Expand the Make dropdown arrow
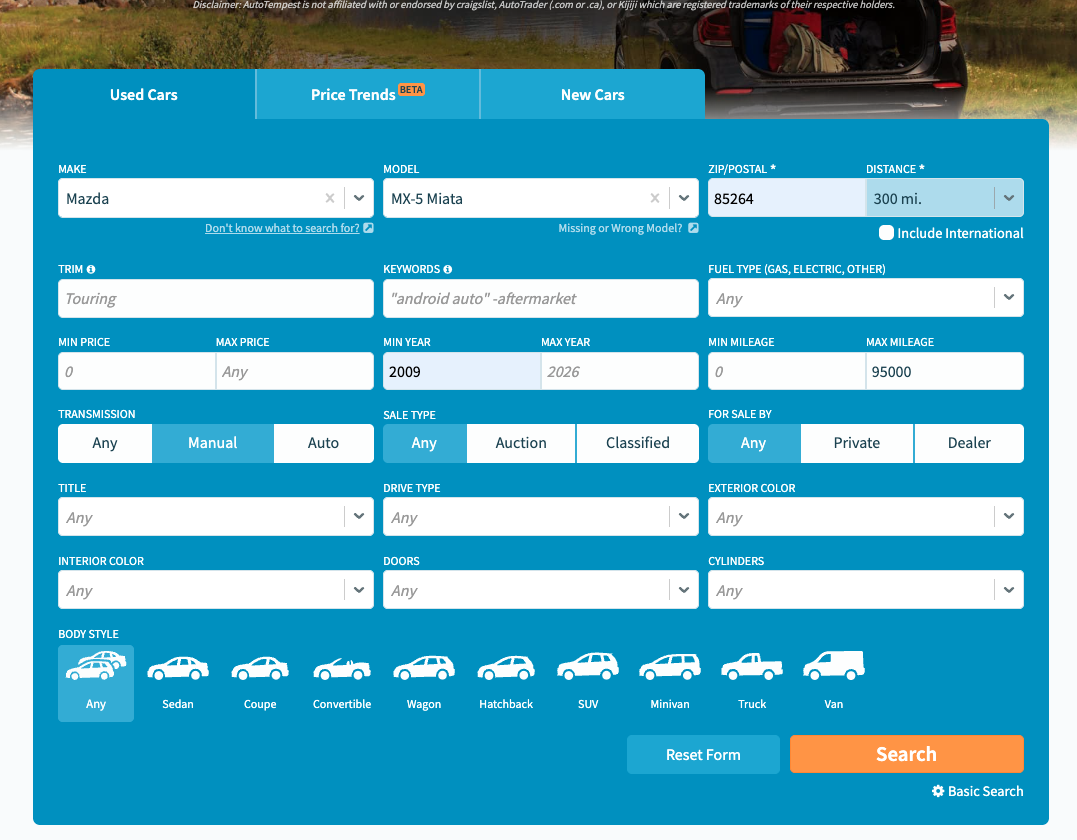 click(359, 198)
